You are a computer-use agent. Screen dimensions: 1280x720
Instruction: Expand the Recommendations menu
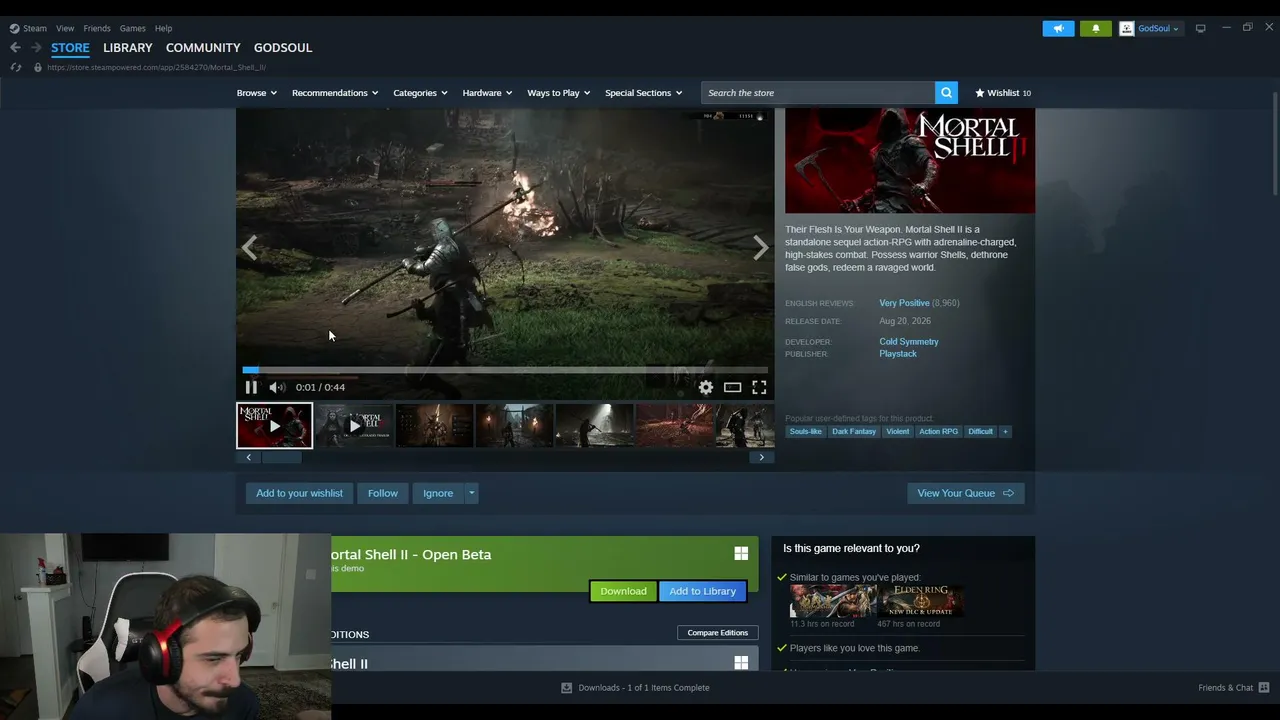pos(335,93)
